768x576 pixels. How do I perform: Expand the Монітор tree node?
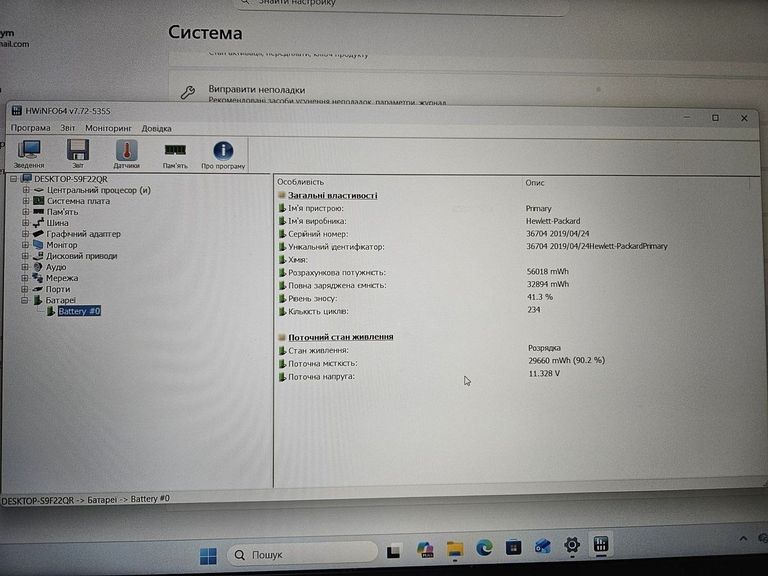point(25,245)
